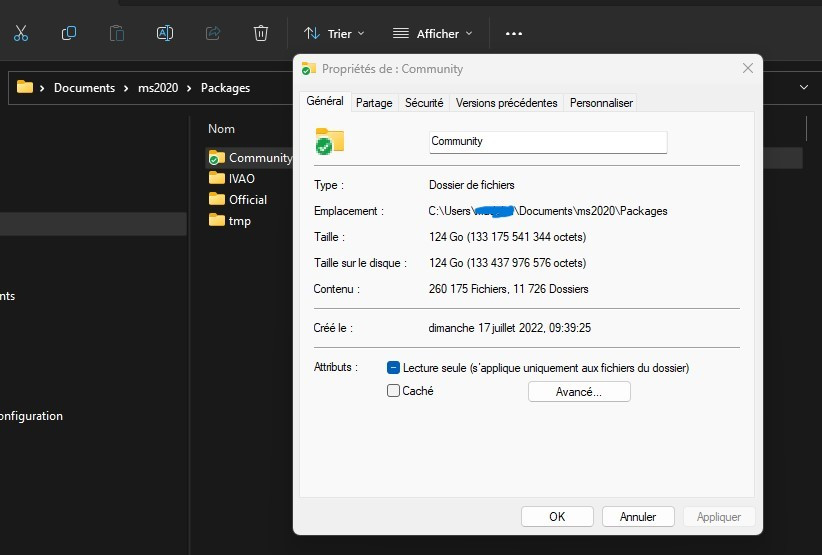Viewport: 822px width, 555px height.
Task: Switch to the Partage tab
Action: tap(374, 103)
